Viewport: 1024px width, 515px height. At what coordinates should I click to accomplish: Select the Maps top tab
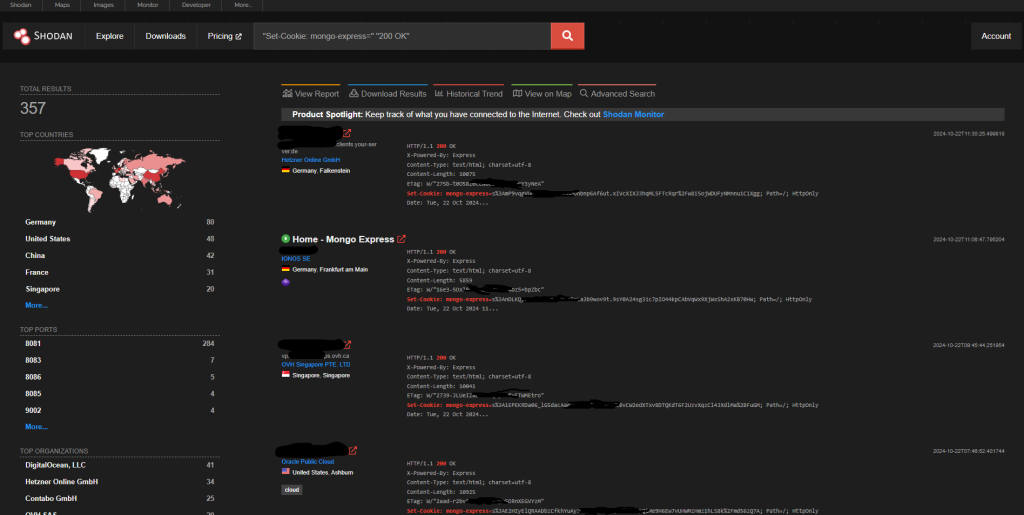pyautogui.click(x=63, y=5)
